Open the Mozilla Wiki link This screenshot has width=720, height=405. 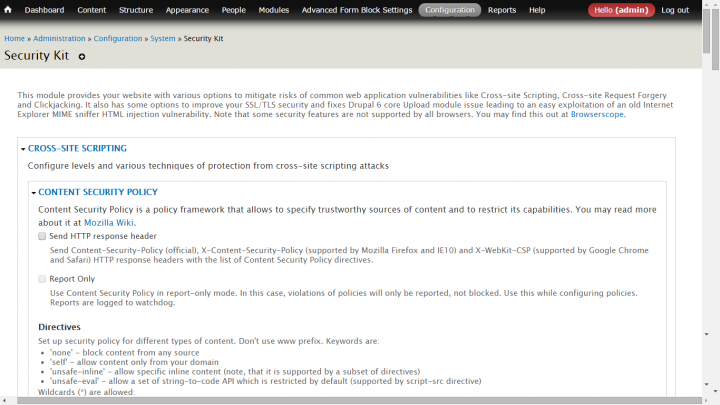[x=109, y=223]
